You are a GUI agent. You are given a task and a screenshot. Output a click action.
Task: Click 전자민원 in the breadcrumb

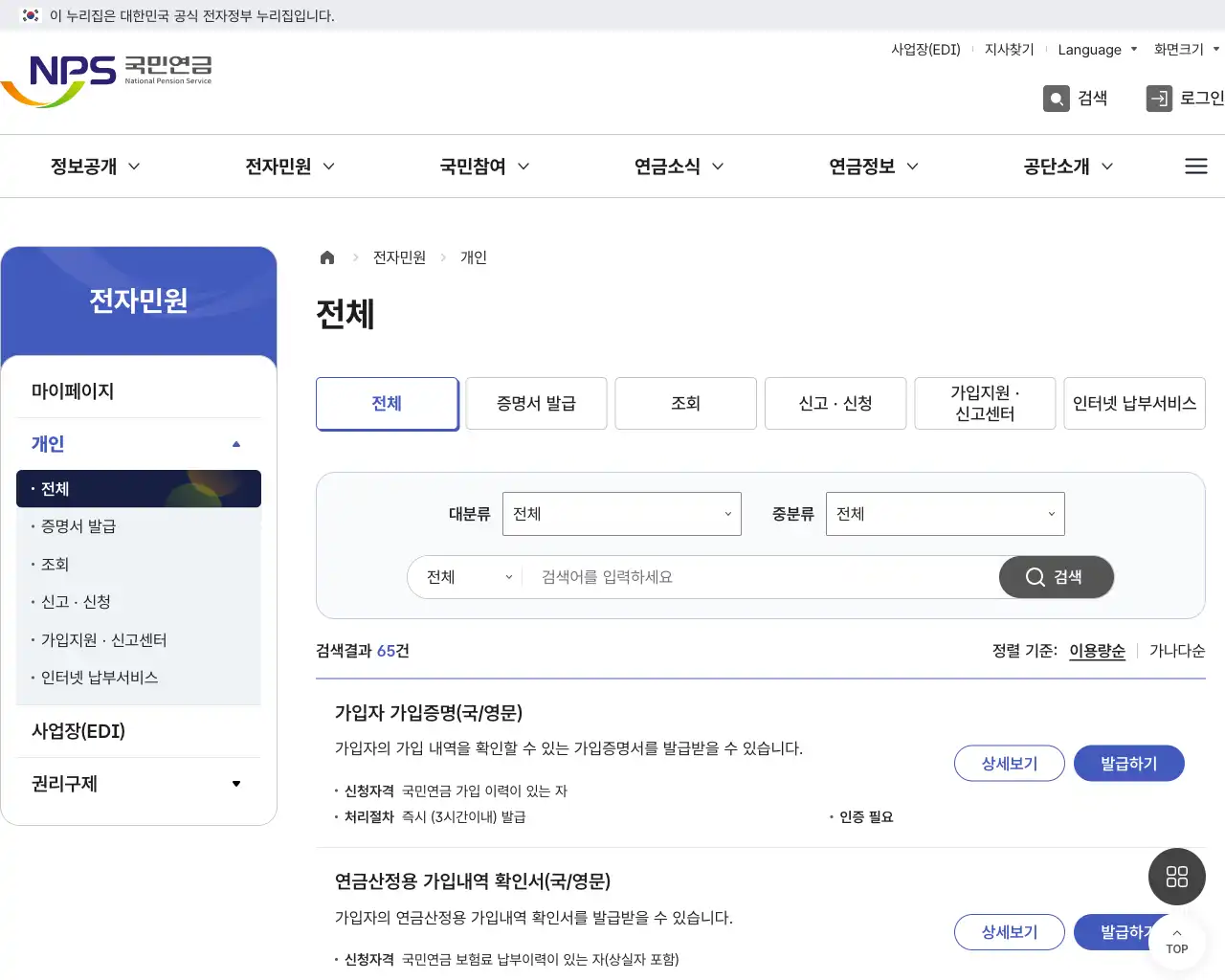[x=399, y=257]
